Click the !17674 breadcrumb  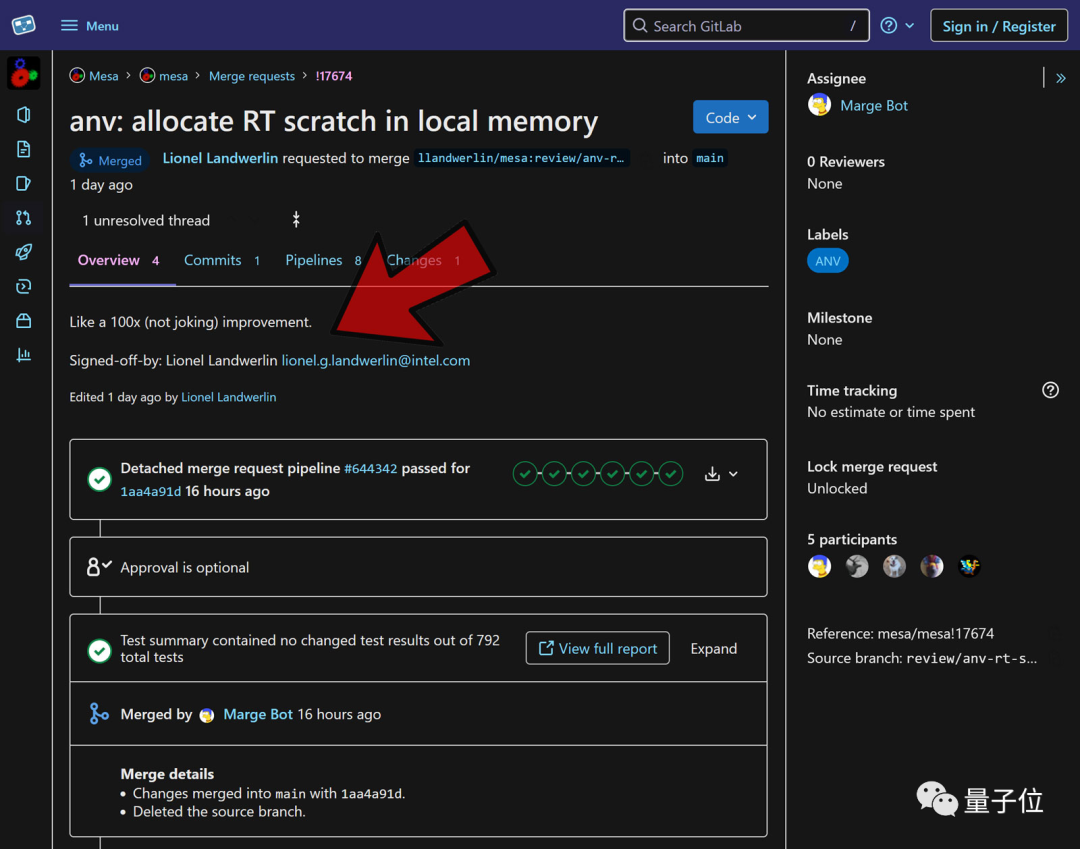(333, 76)
